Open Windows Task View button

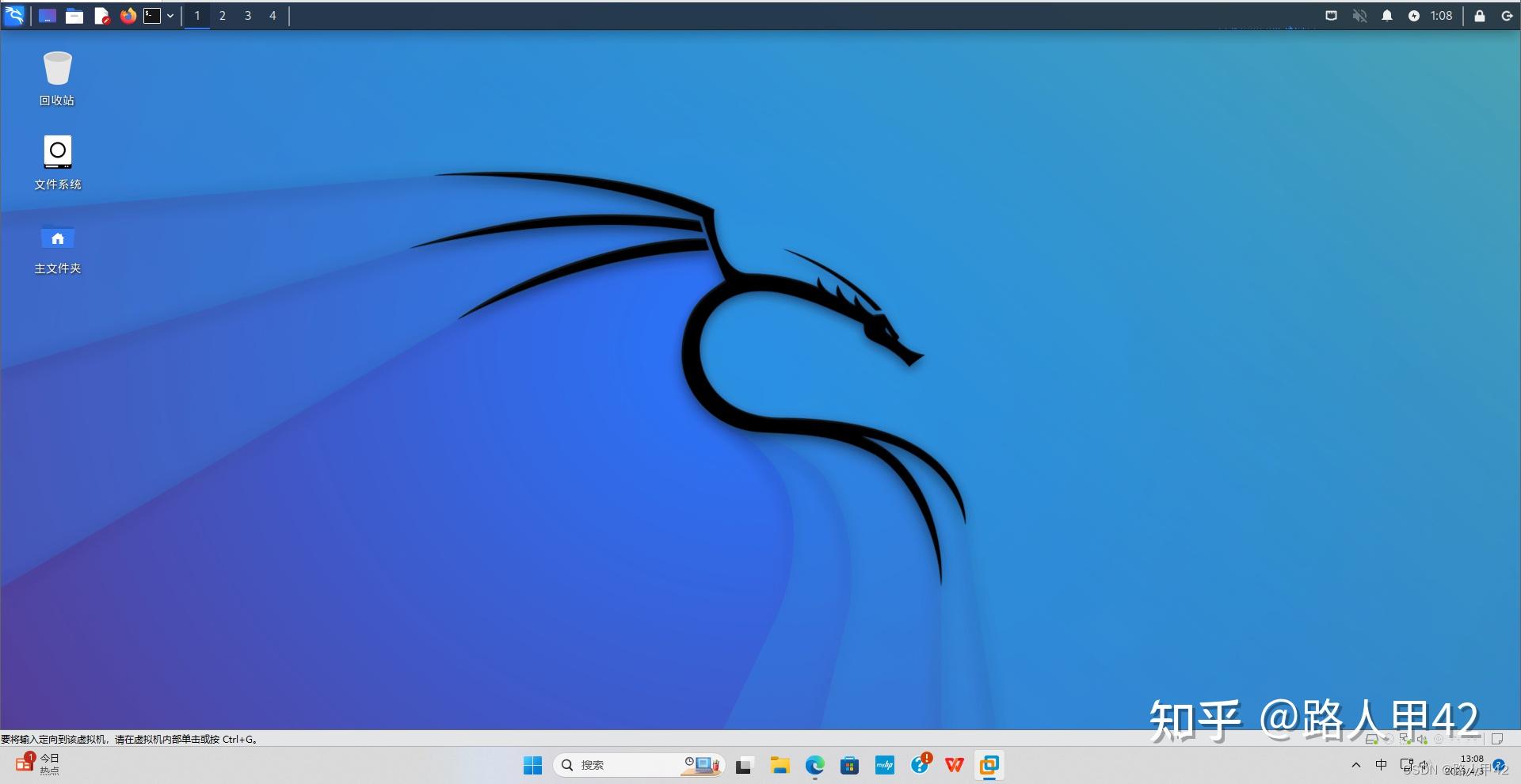point(743,765)
